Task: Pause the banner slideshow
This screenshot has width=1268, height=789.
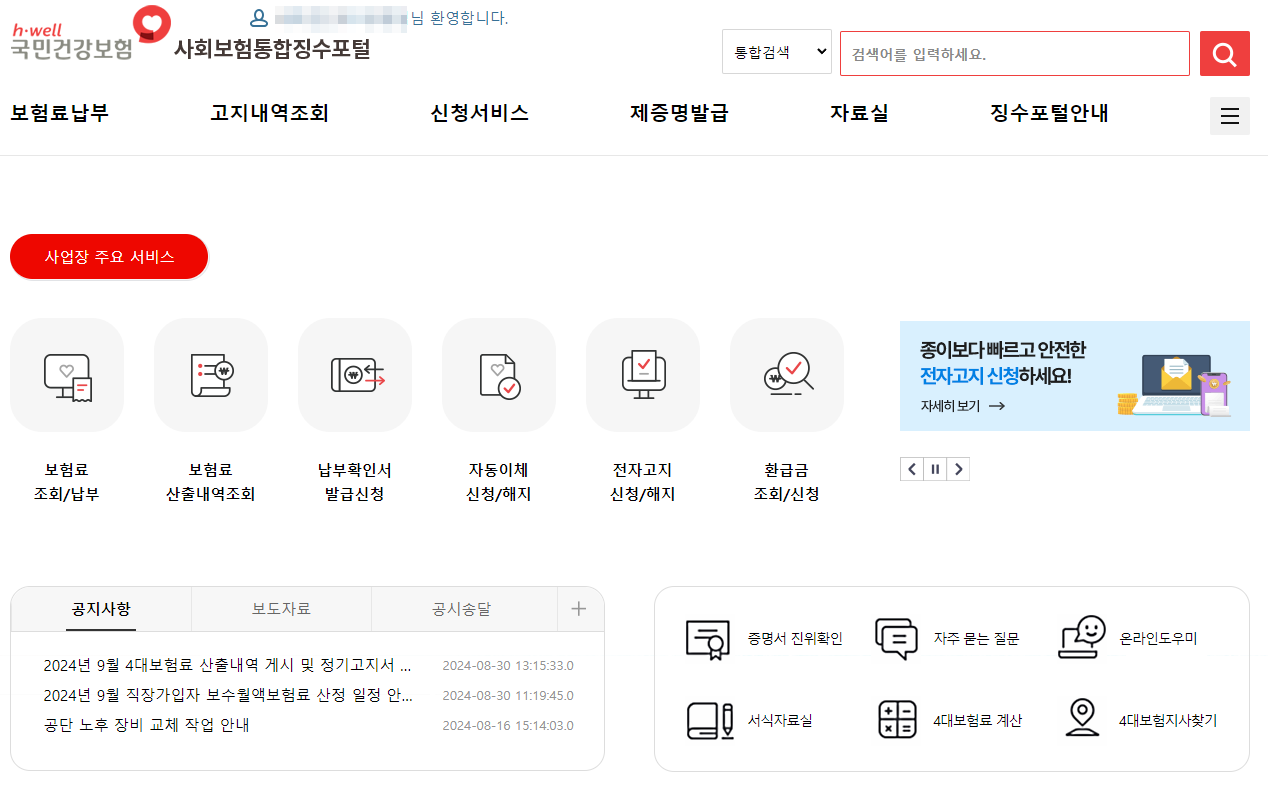Action: (935, 469)
